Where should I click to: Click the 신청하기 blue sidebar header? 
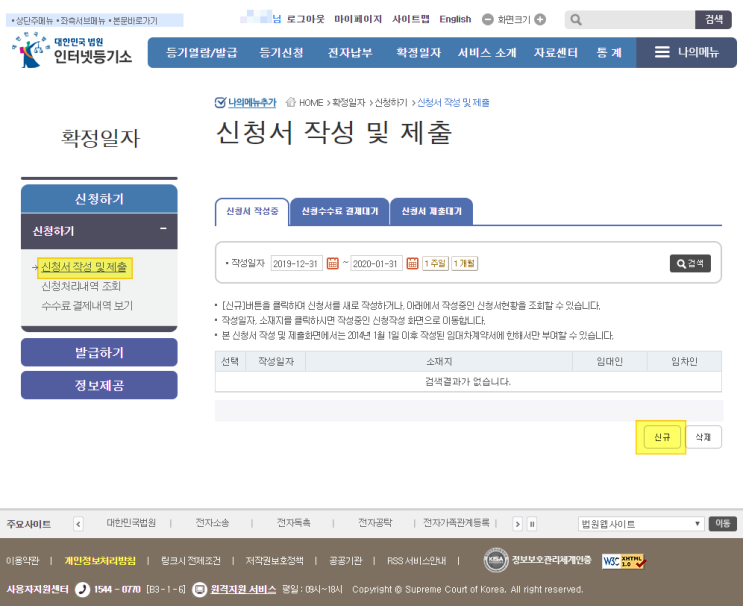[x=99, y=199]
